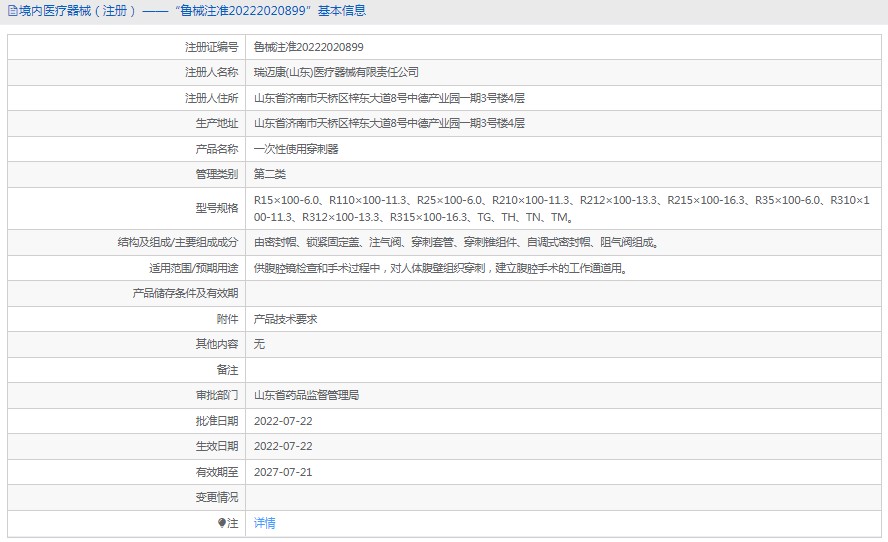Select company name 瑞迈康(山东)医疗器械有限责任公司
888x542 pixels.
point(336,72)
